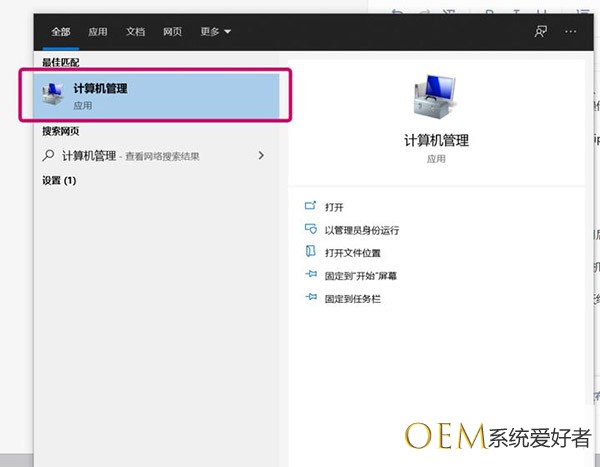Select the 应用 filter tab

point(97,31)
